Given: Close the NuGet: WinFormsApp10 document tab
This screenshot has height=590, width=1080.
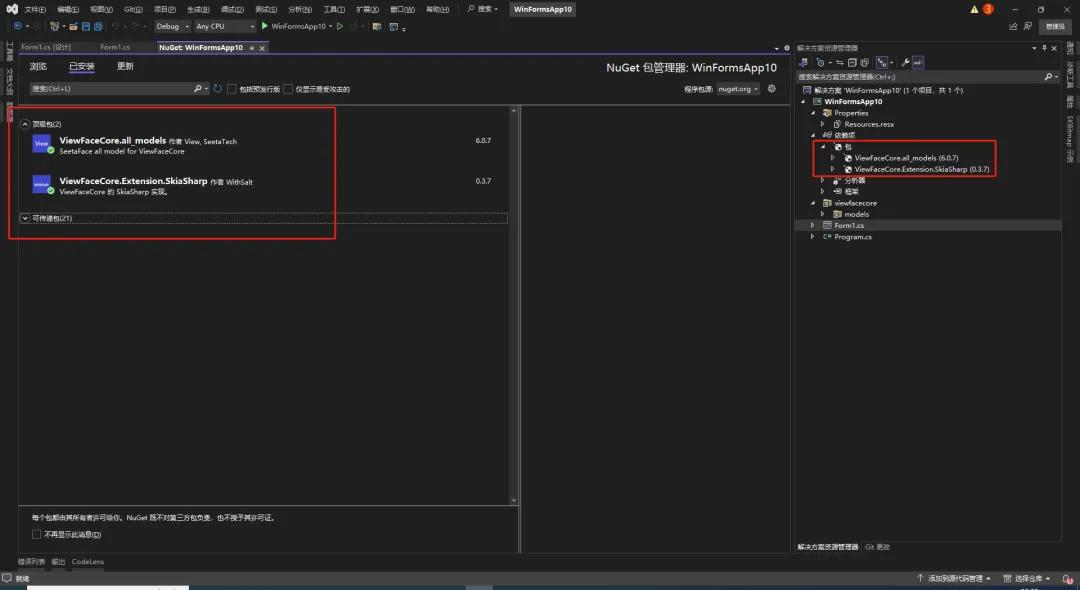Looking at the screenshot, I should click(x=262, y=48).
